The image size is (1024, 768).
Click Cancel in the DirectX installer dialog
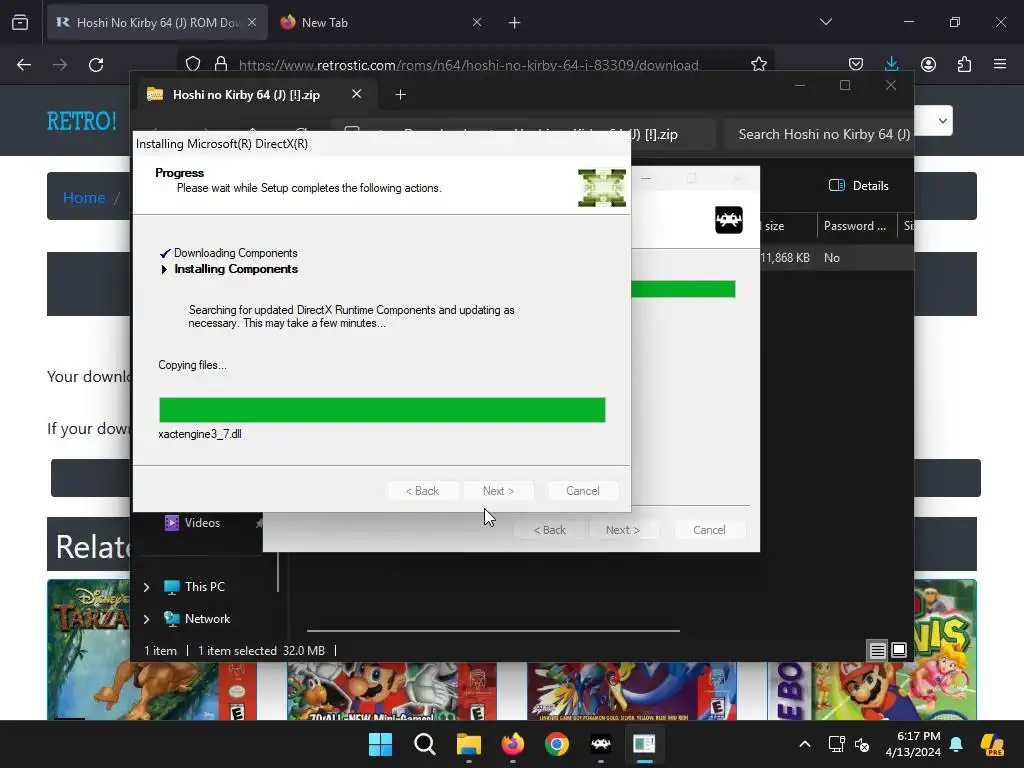[582, 490]
